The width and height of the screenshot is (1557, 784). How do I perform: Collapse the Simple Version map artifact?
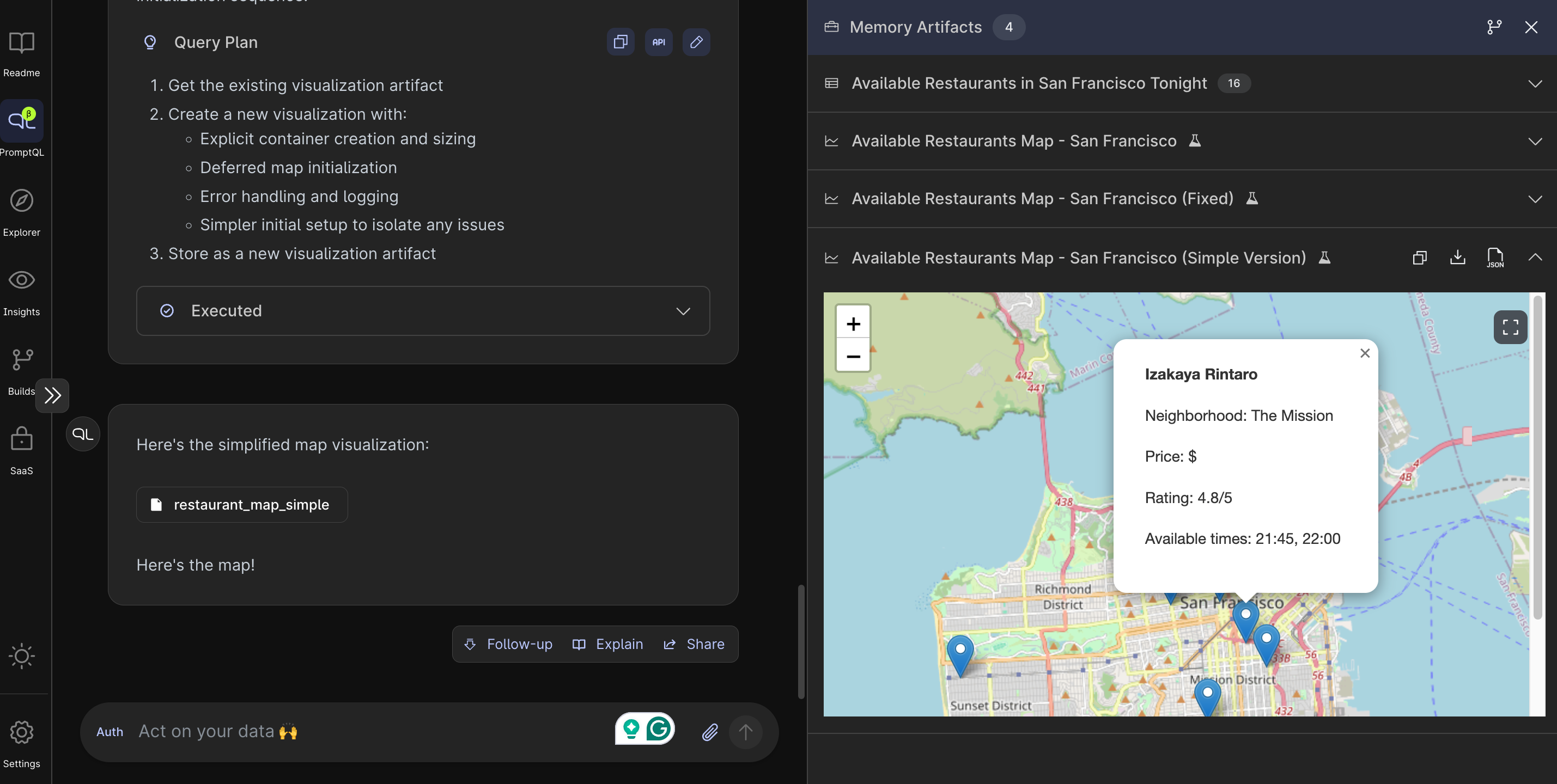1535,258
